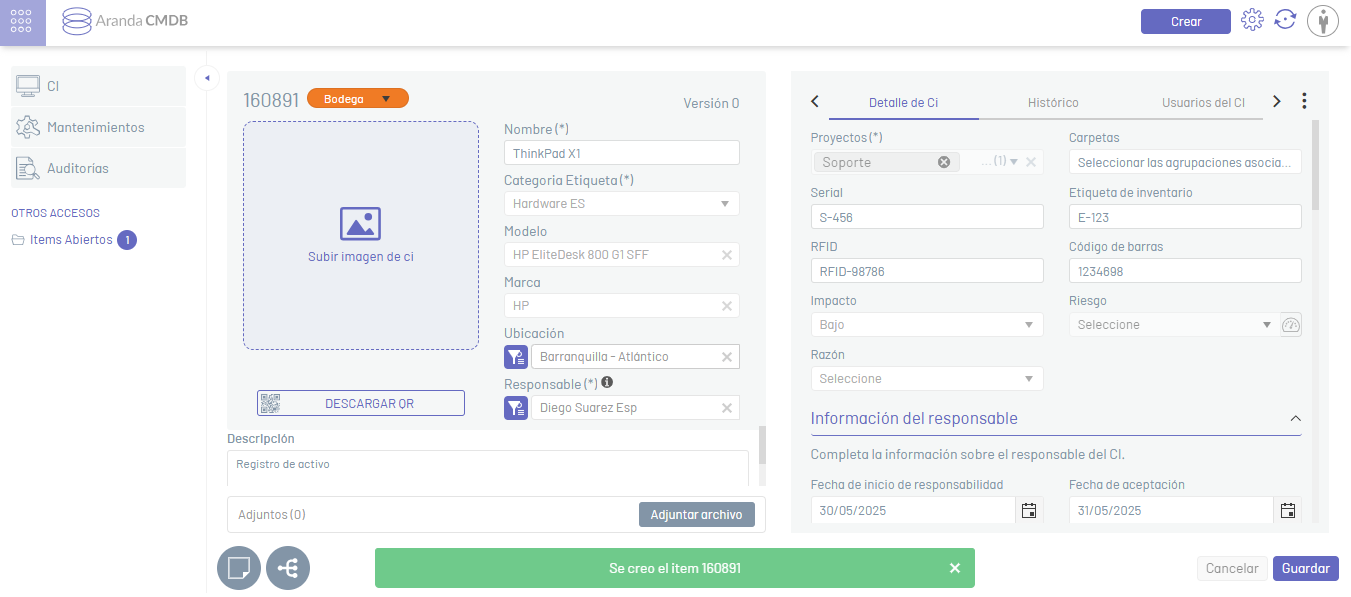Click the risk gauge icon
The height and width of the screenshot is (597, 1351).
[1291, 325]
